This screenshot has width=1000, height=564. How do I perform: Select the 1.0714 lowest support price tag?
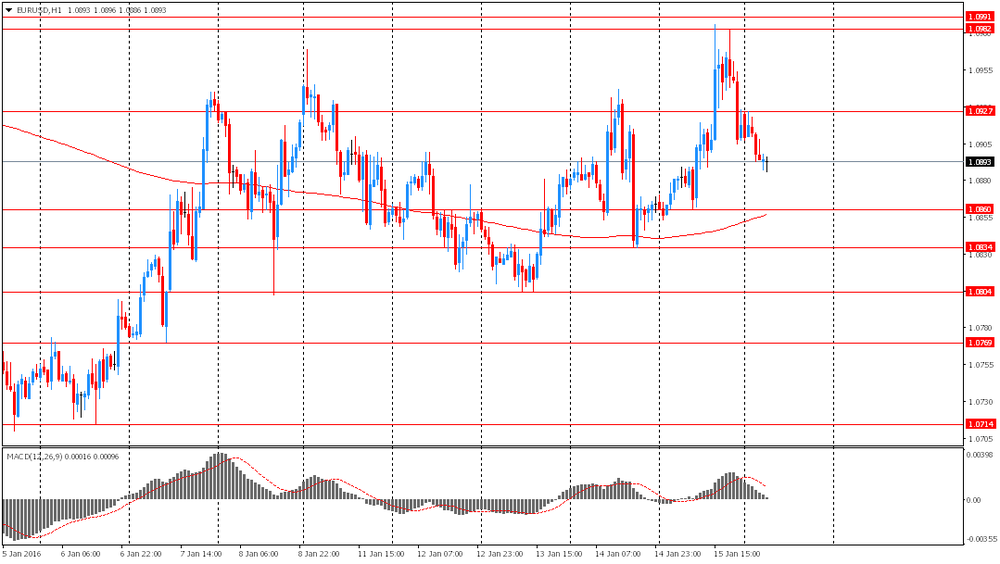pos(980,424)
